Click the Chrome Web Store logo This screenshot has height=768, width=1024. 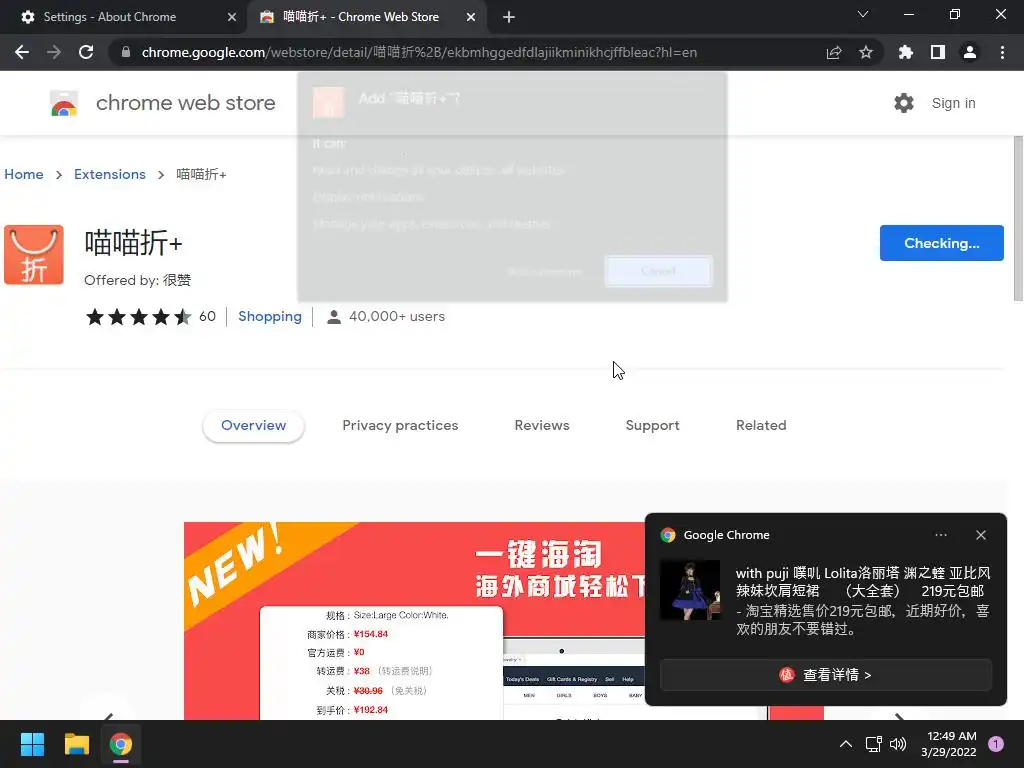click(64, 103)
